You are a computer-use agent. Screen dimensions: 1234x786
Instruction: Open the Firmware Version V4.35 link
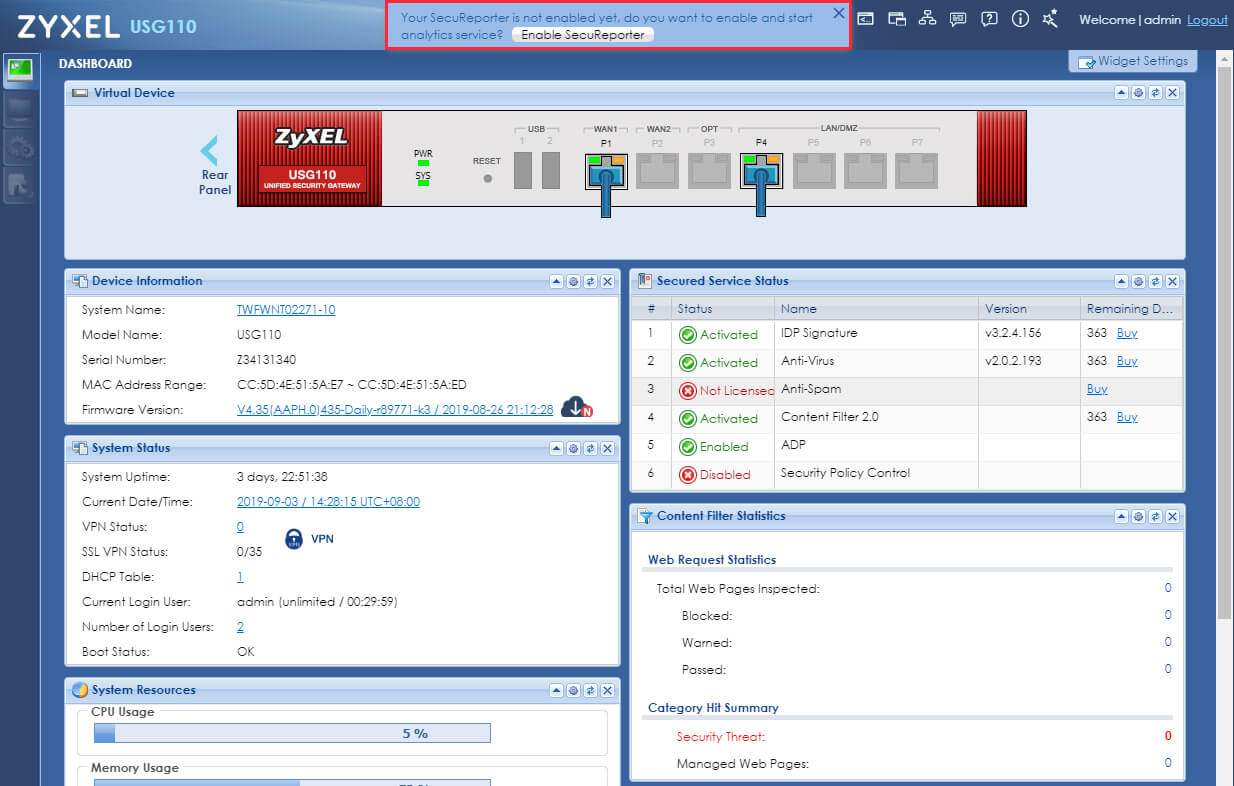(395, 410)
